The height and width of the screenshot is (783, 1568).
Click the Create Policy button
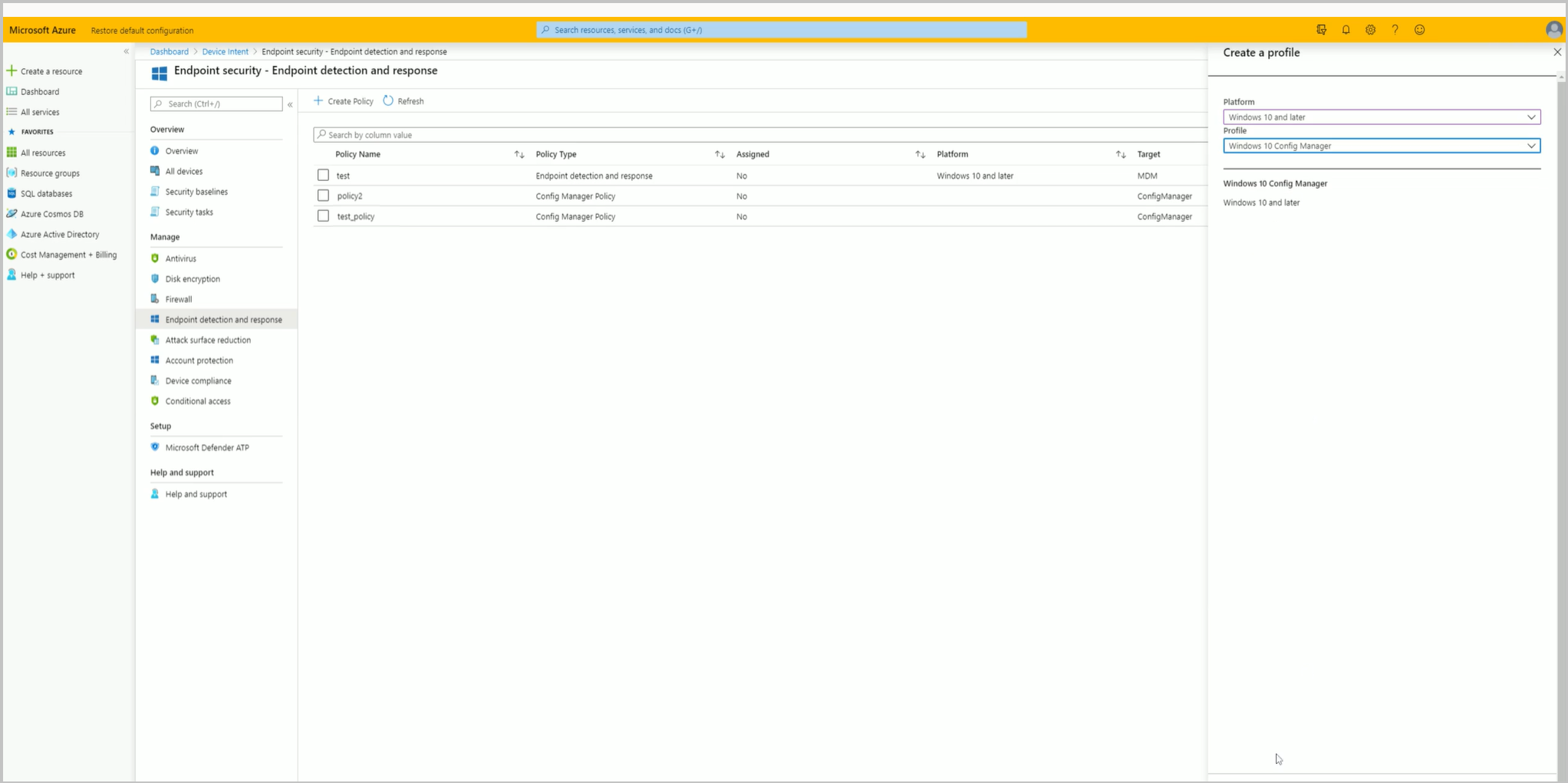pyautogui.click(x=343, y=100)
